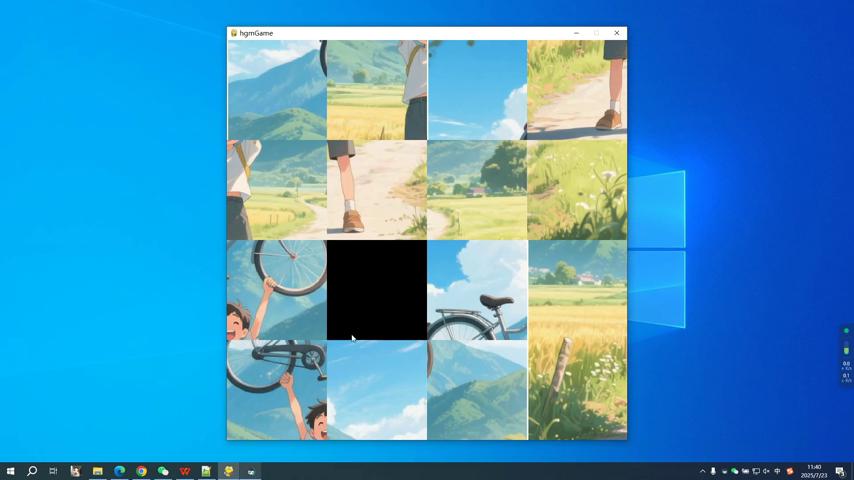This screenshot has width=854, height=480.
Task: Expand the hidden system tray icons
Action: (x=702, y=471)
